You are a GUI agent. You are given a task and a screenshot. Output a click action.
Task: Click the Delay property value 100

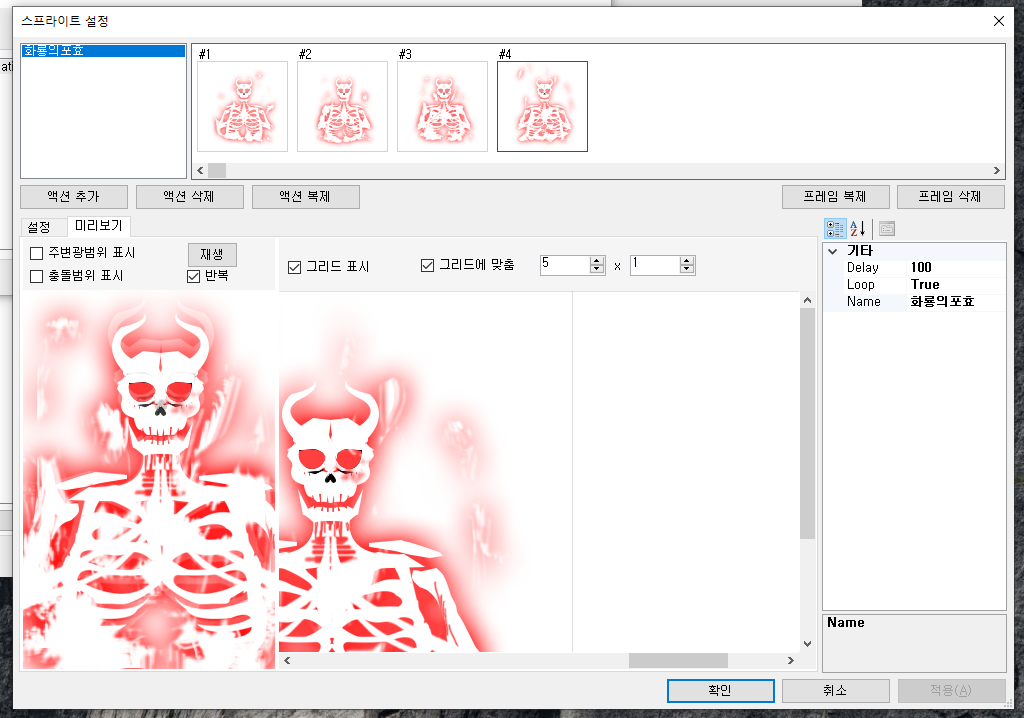point(956,268)
